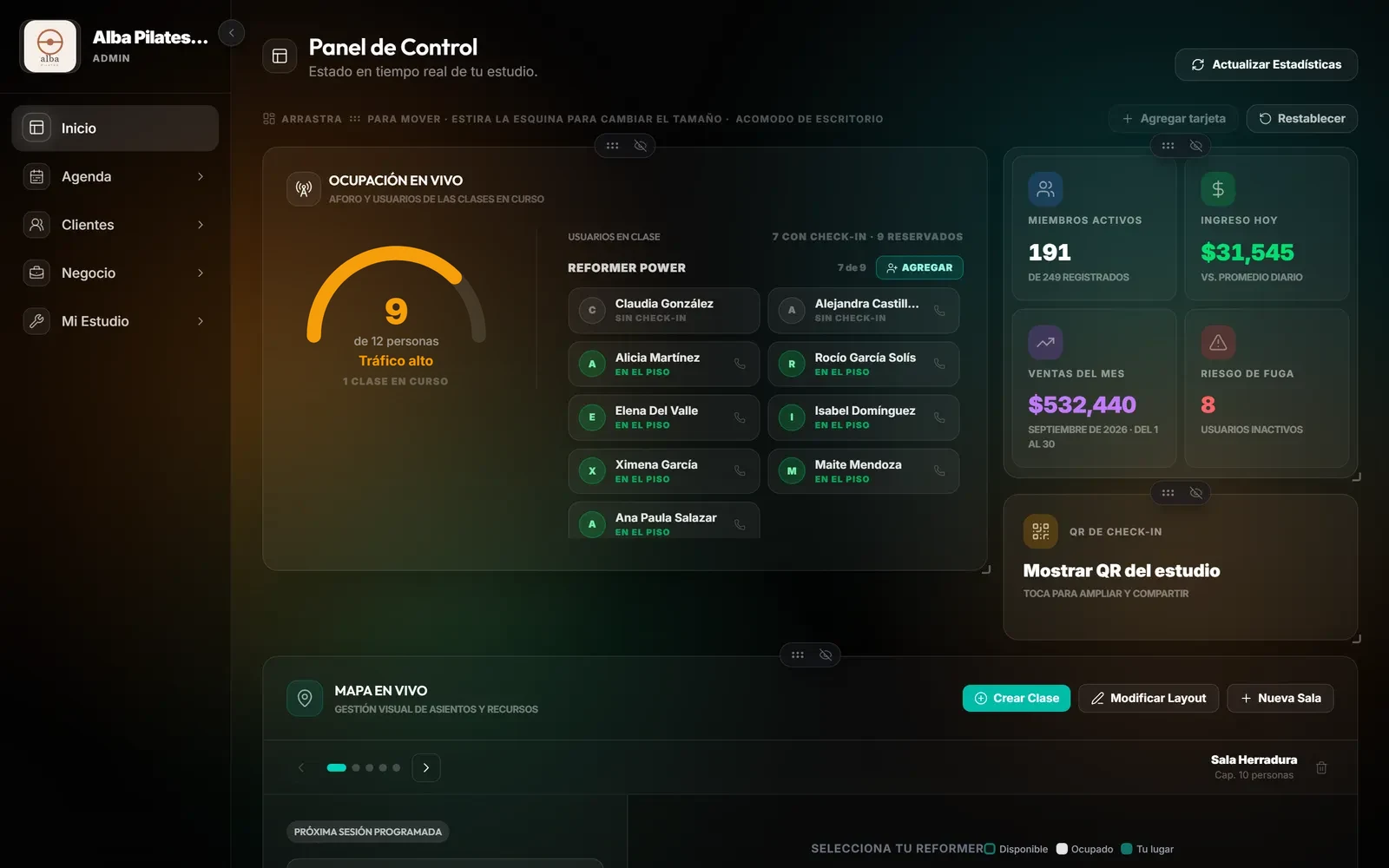This screenshot has height=868, width=1389.
Task: Hide the Mapa en Vivo card
Action: [x=826, y=654]
